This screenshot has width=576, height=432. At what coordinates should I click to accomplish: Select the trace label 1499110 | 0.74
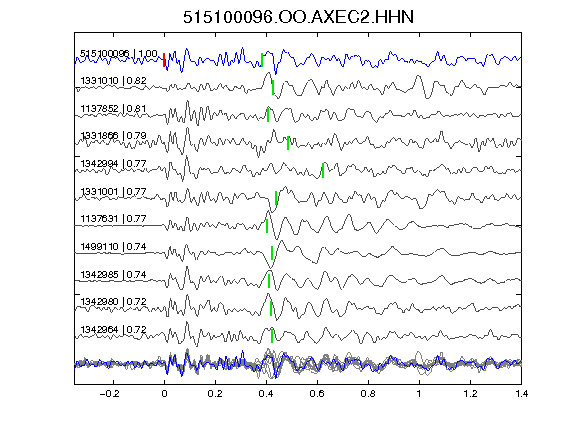tap(113, 246)
